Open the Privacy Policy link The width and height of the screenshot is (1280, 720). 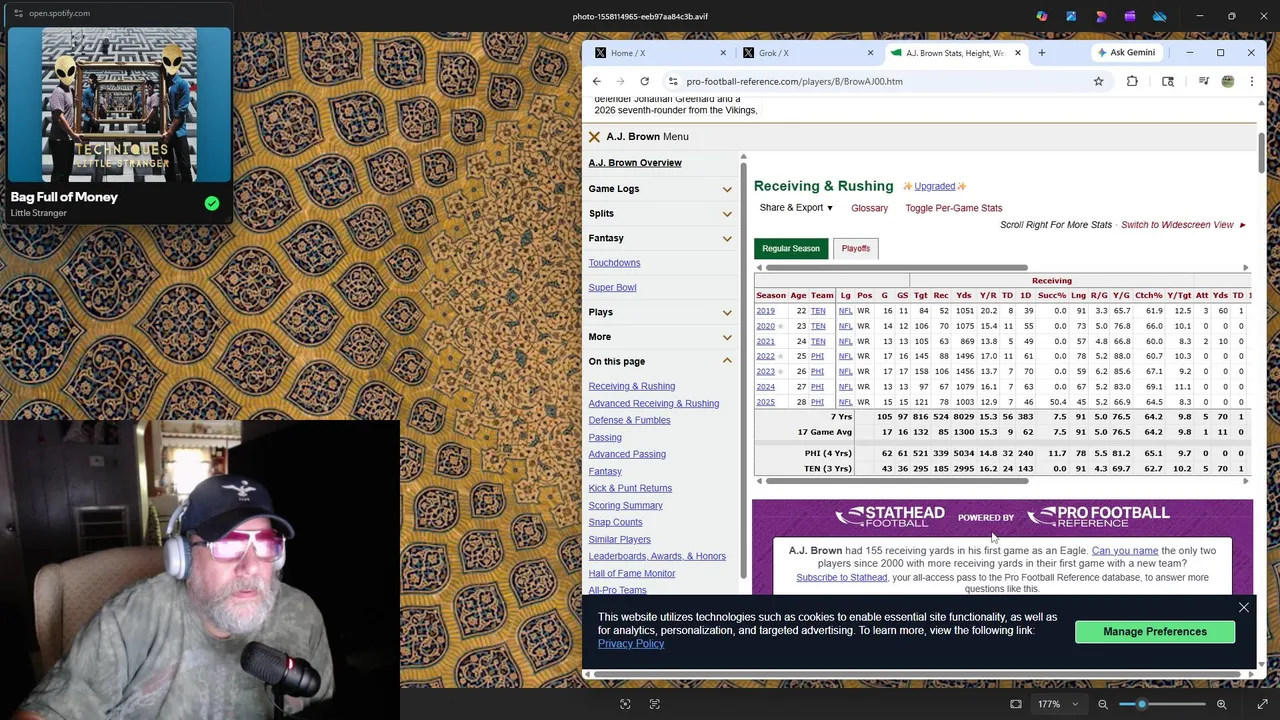pyautogui.click(x=631, y=644)
